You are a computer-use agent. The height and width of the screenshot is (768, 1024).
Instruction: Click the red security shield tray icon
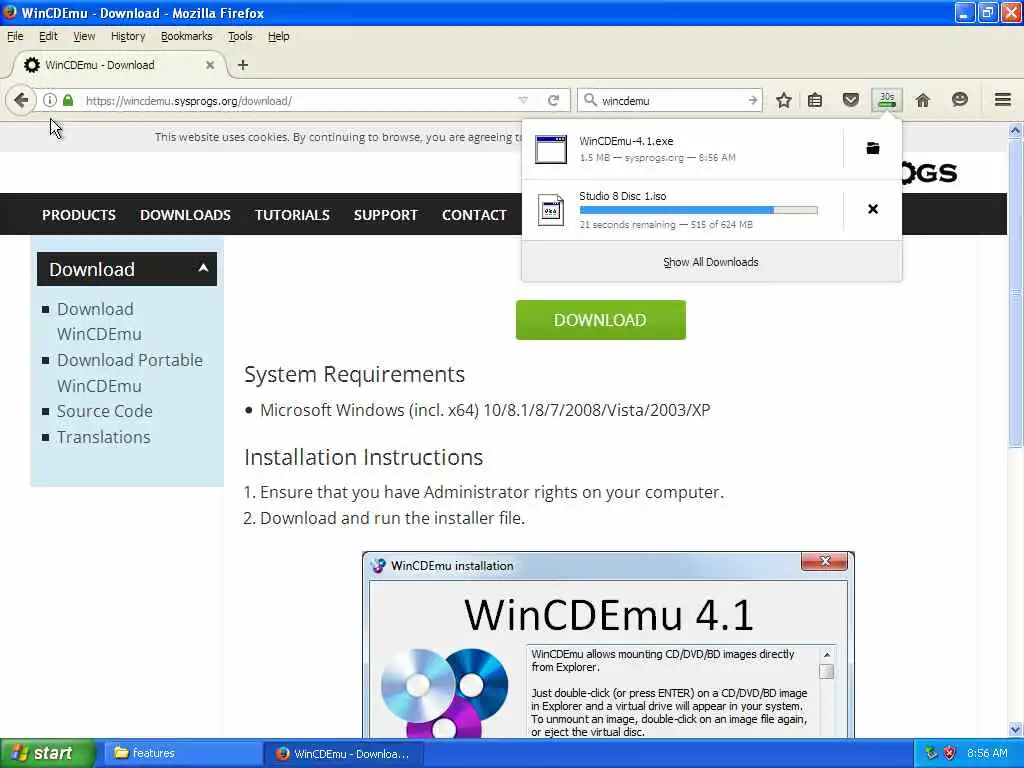pos(950,753)
